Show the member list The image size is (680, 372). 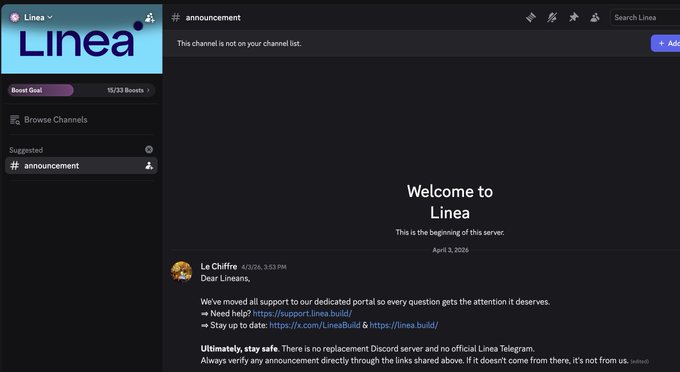(595, 17)
